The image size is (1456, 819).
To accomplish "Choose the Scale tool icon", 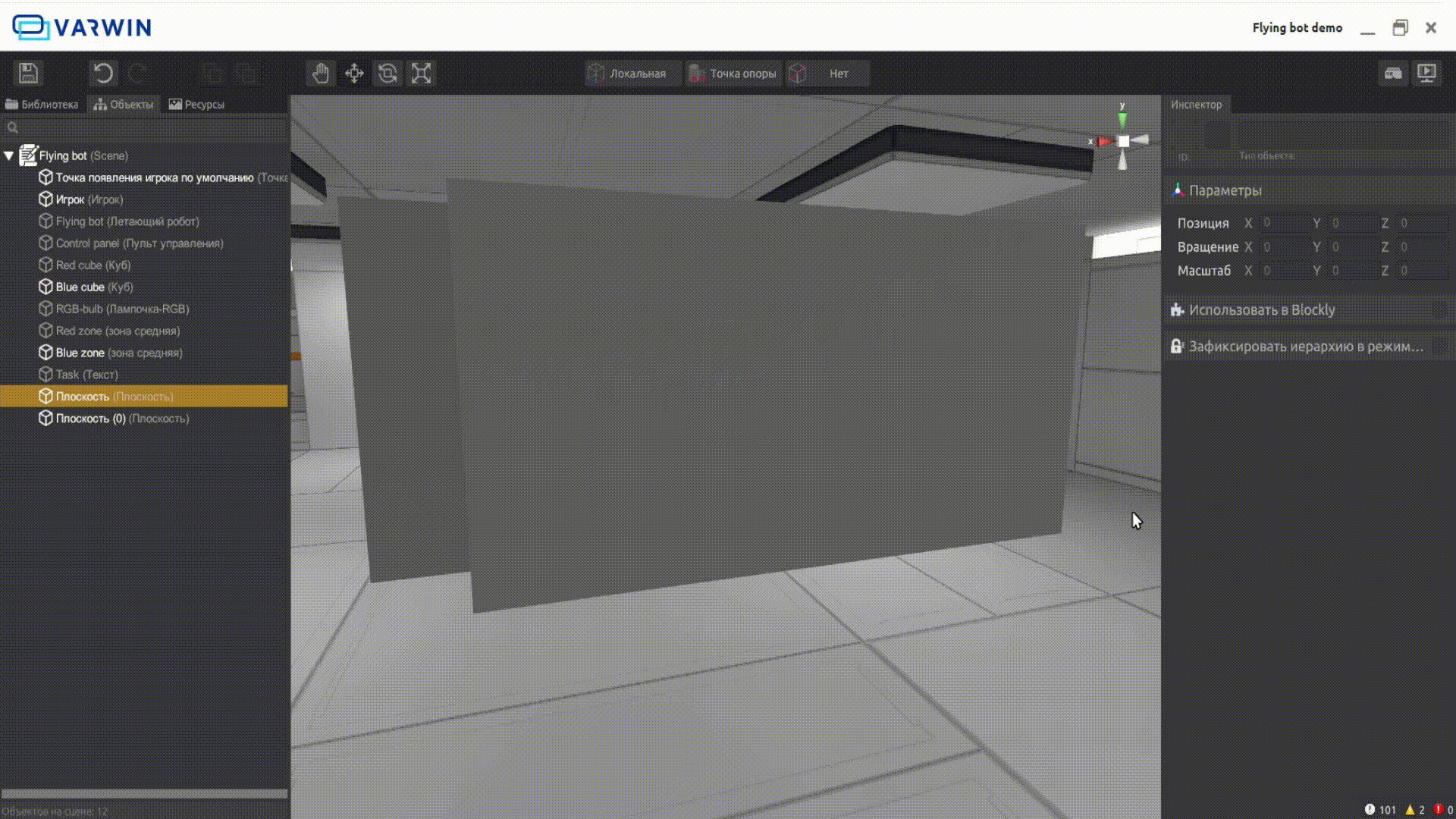I will click(421, 73).
